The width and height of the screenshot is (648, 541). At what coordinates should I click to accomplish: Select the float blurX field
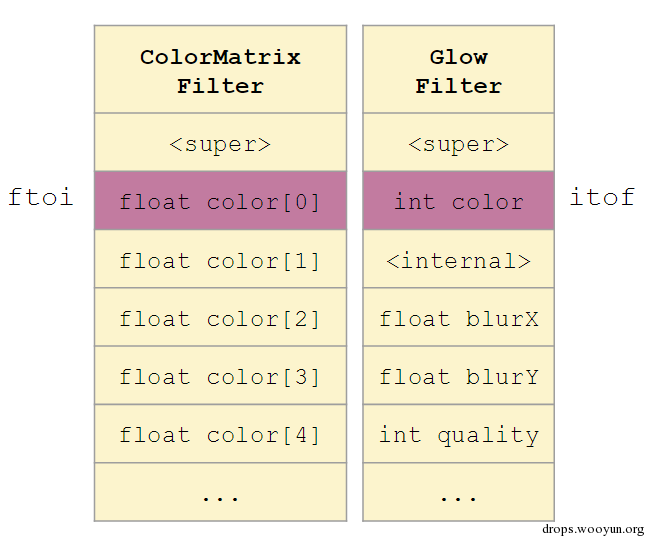(x=458, y=317)
